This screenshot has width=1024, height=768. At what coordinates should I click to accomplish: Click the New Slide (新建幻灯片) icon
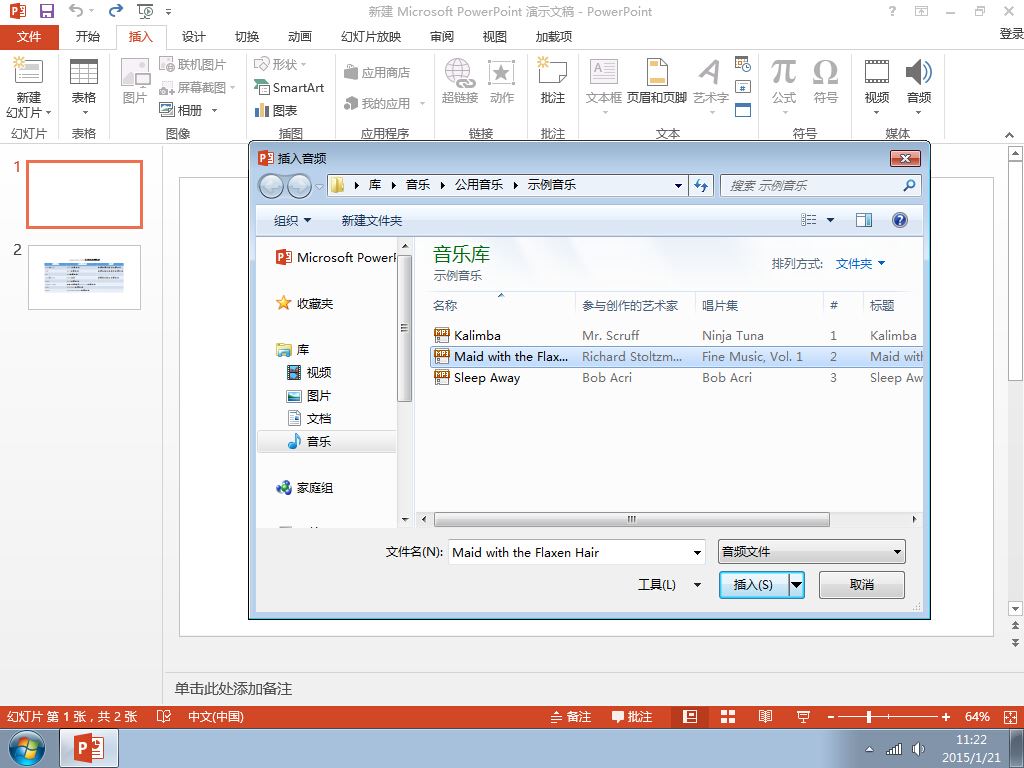(28, 72)
